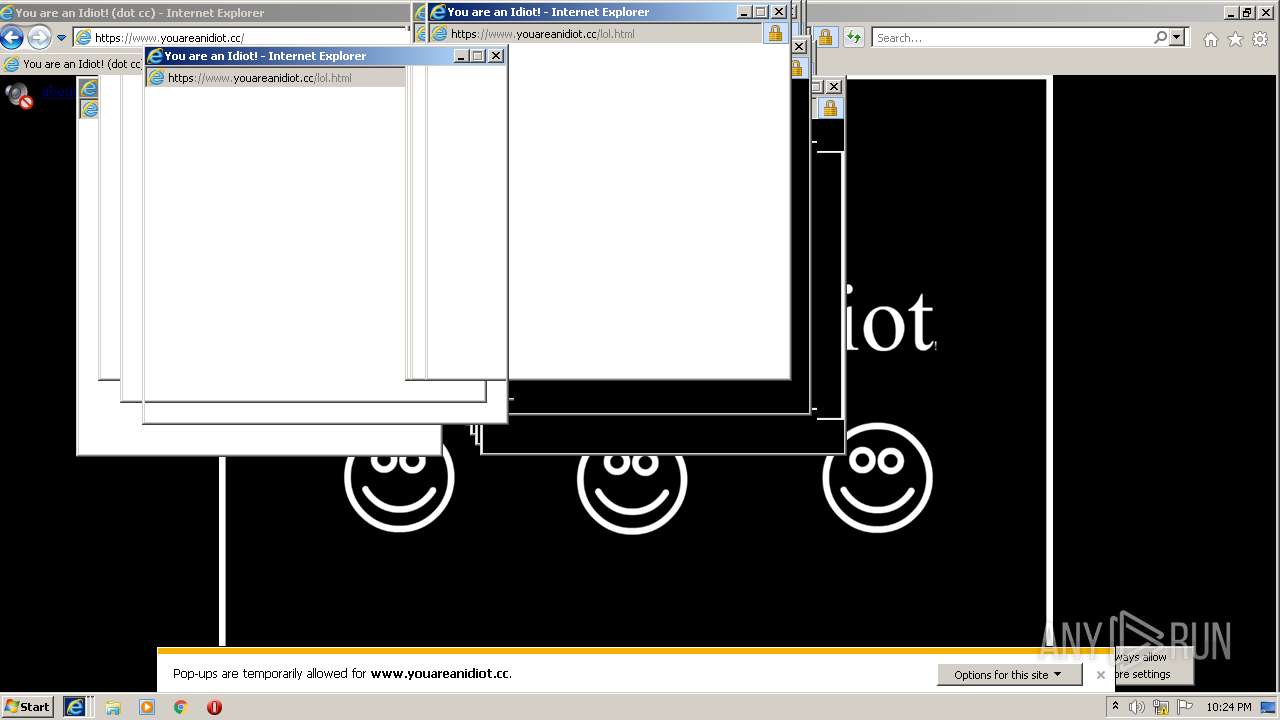Select the 'You are an Idiot! (dot cc)' tab
Screen dimensions: 1280x720
pyautogui.click(x=72, y=64)
